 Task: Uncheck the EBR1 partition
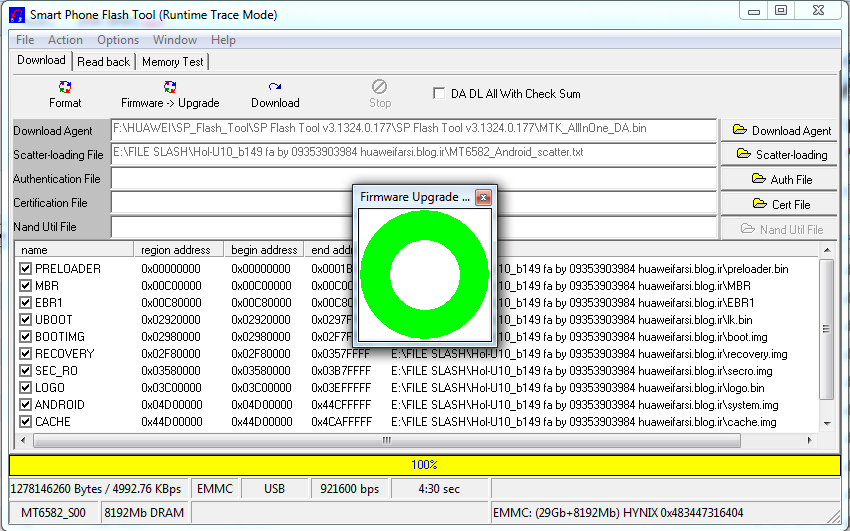tap(25, 302)
